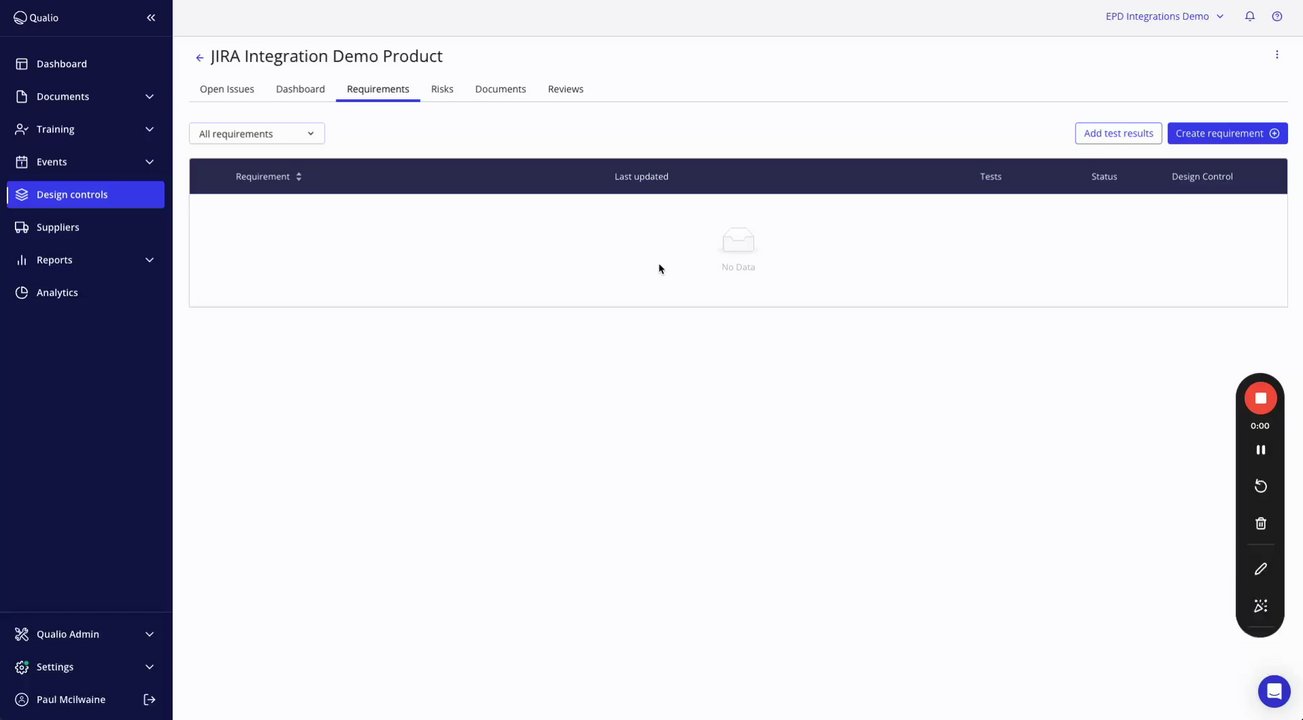Open the three-dot more options menu
This screenshot has height=720, width=1303.
click(x=1277, y=55)
